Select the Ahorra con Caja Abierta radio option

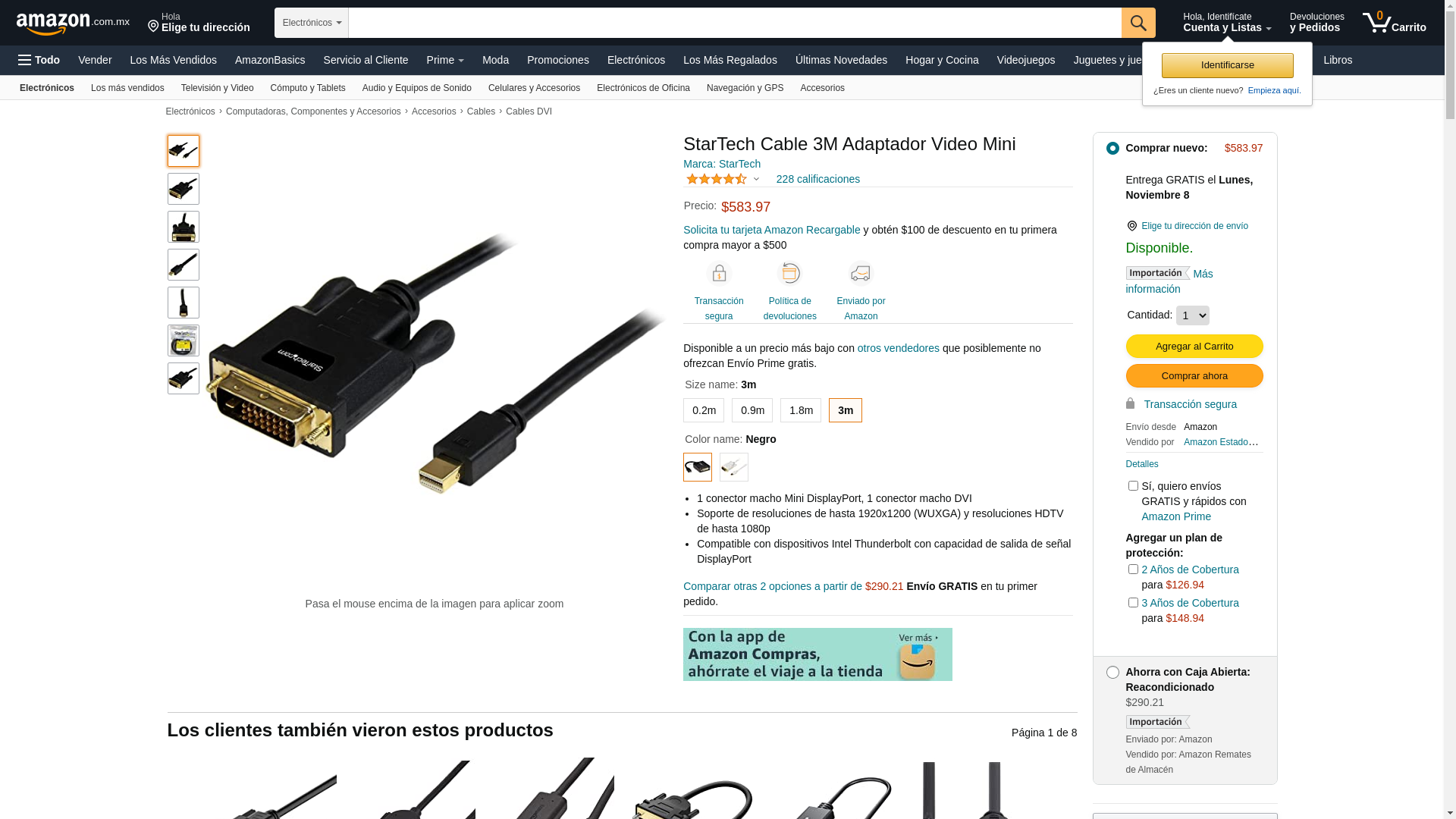[1112, 673]
